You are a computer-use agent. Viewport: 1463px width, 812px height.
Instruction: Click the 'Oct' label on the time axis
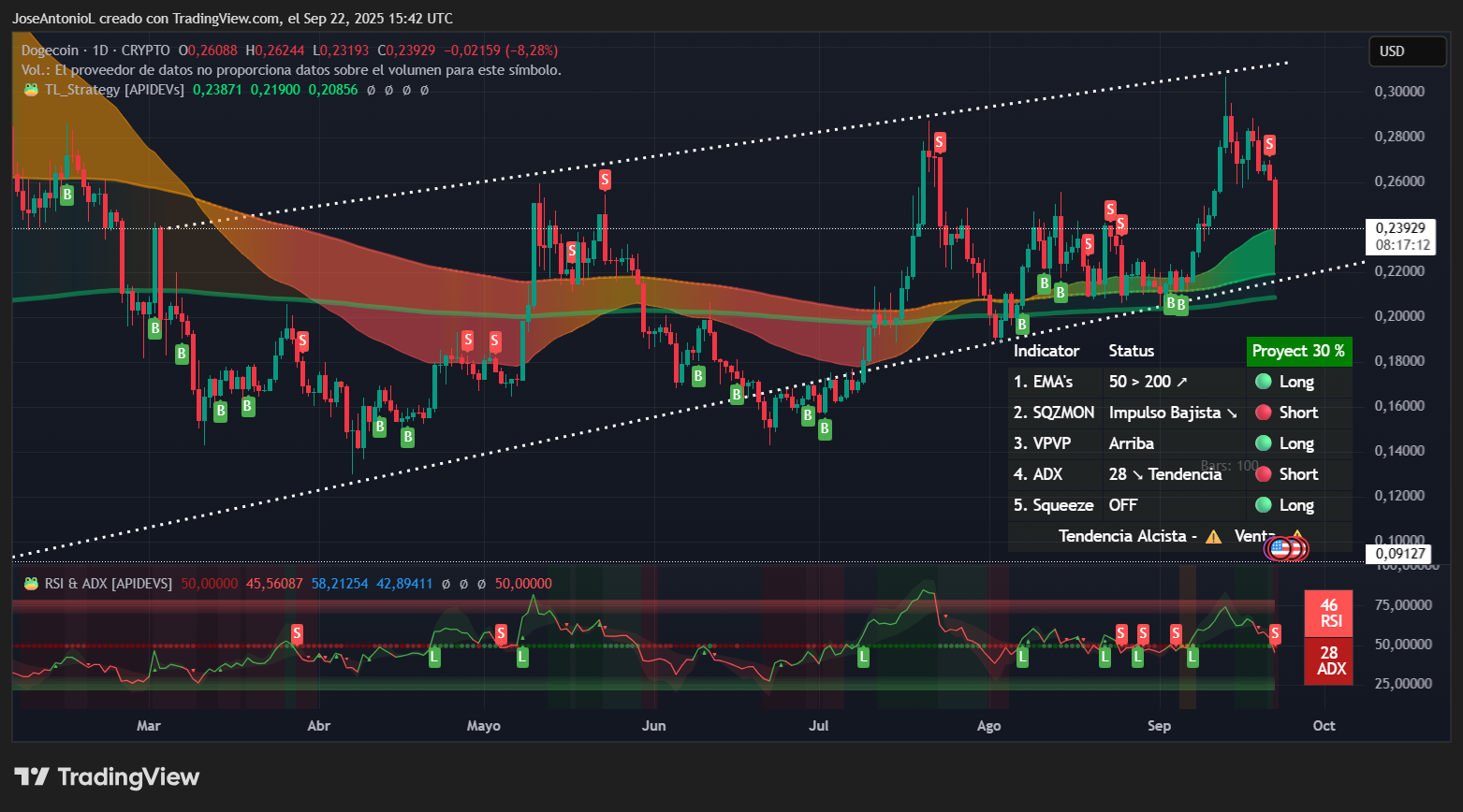click(x=1324, y=726)
